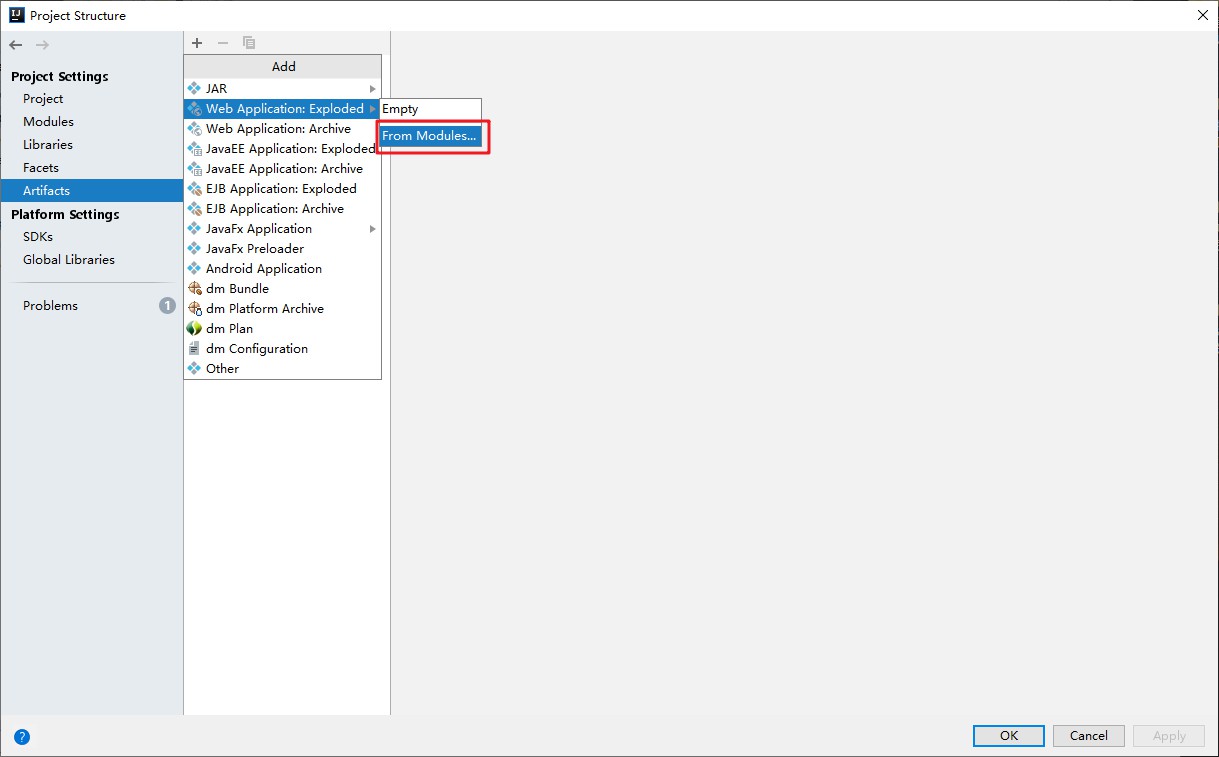This screenshot has width=1219, height=757.
Task: Click the Apply button
Action: click(x=1169, y=736)
